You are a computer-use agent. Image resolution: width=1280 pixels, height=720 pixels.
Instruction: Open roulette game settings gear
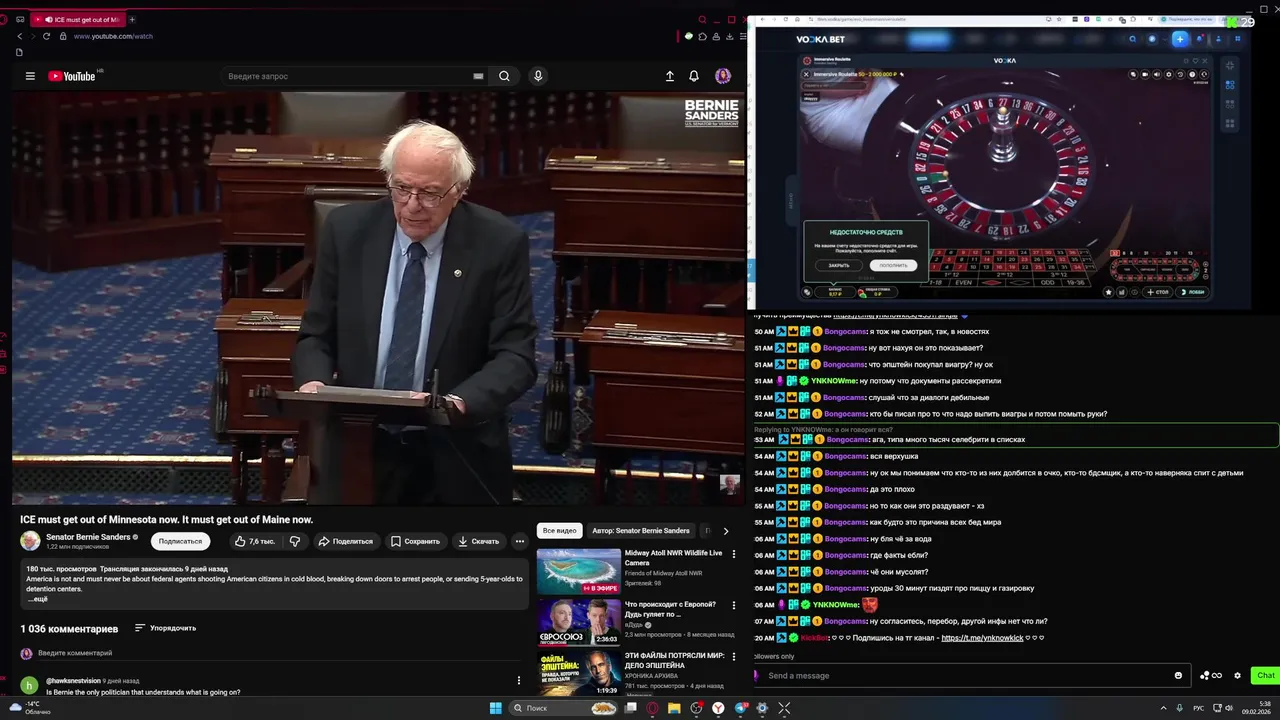coord(1169,74)
